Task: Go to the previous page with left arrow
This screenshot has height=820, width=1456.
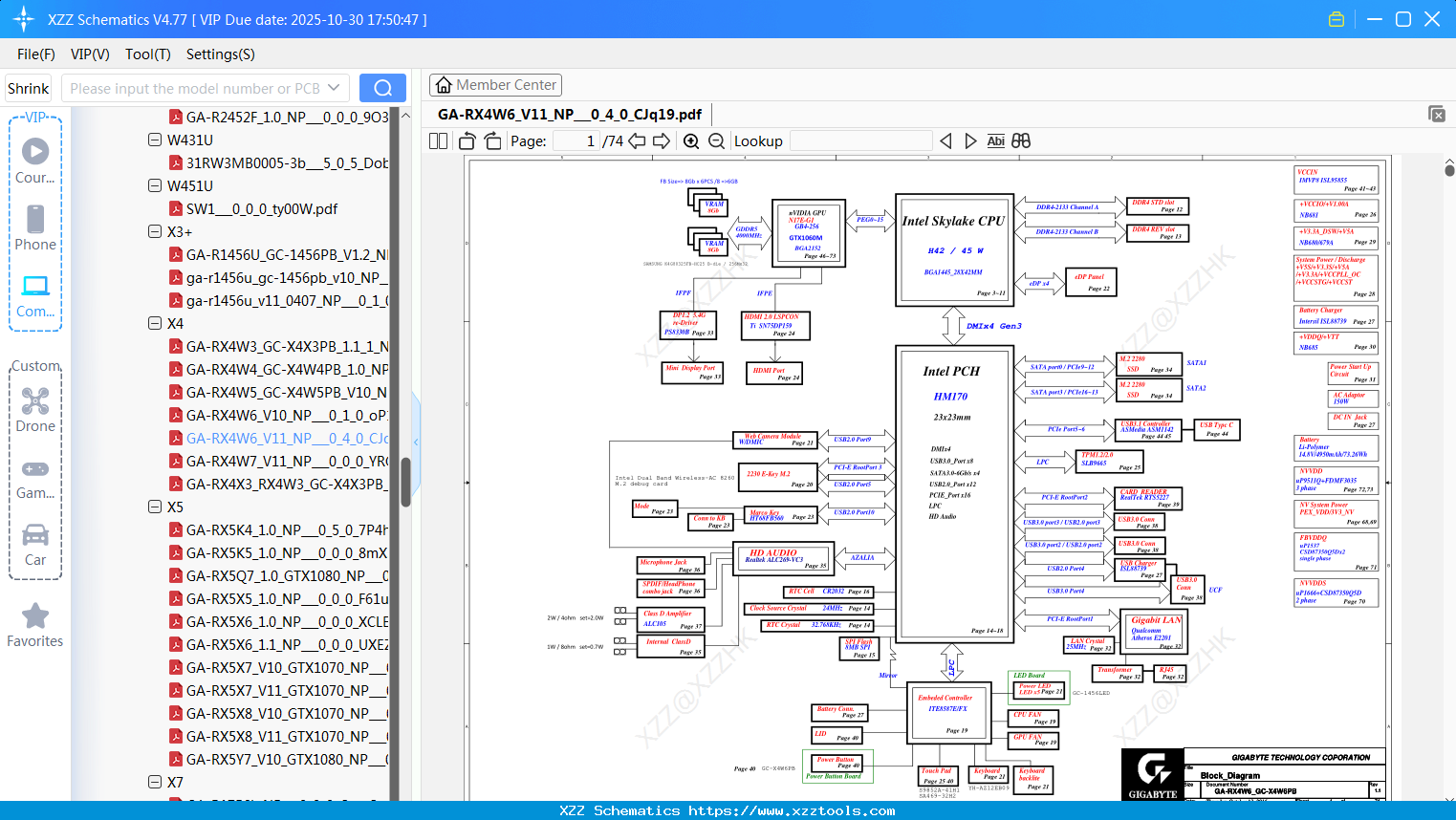Action: pos(637,141)
